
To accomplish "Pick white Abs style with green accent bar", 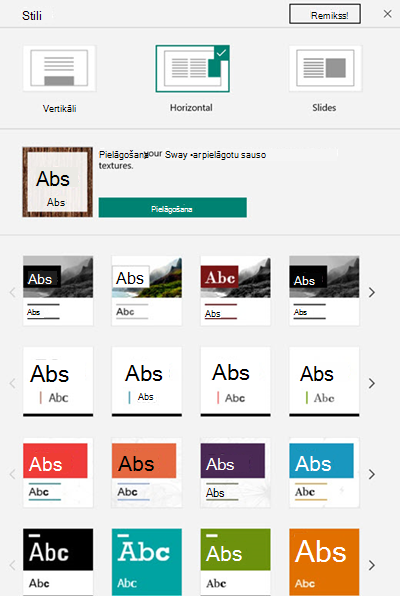I will click(324, 382).
